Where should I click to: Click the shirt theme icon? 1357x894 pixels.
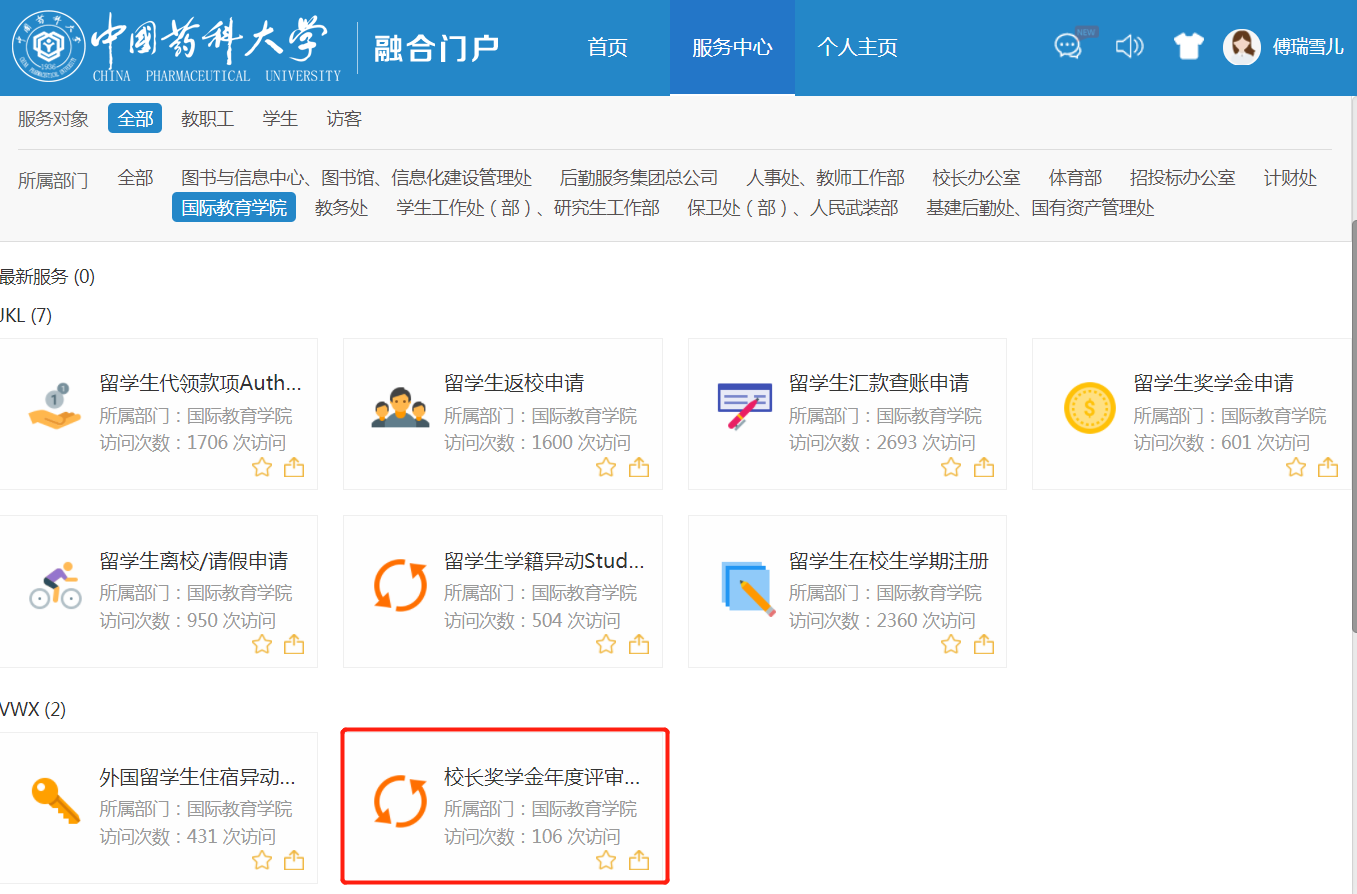click(1188, 46)
